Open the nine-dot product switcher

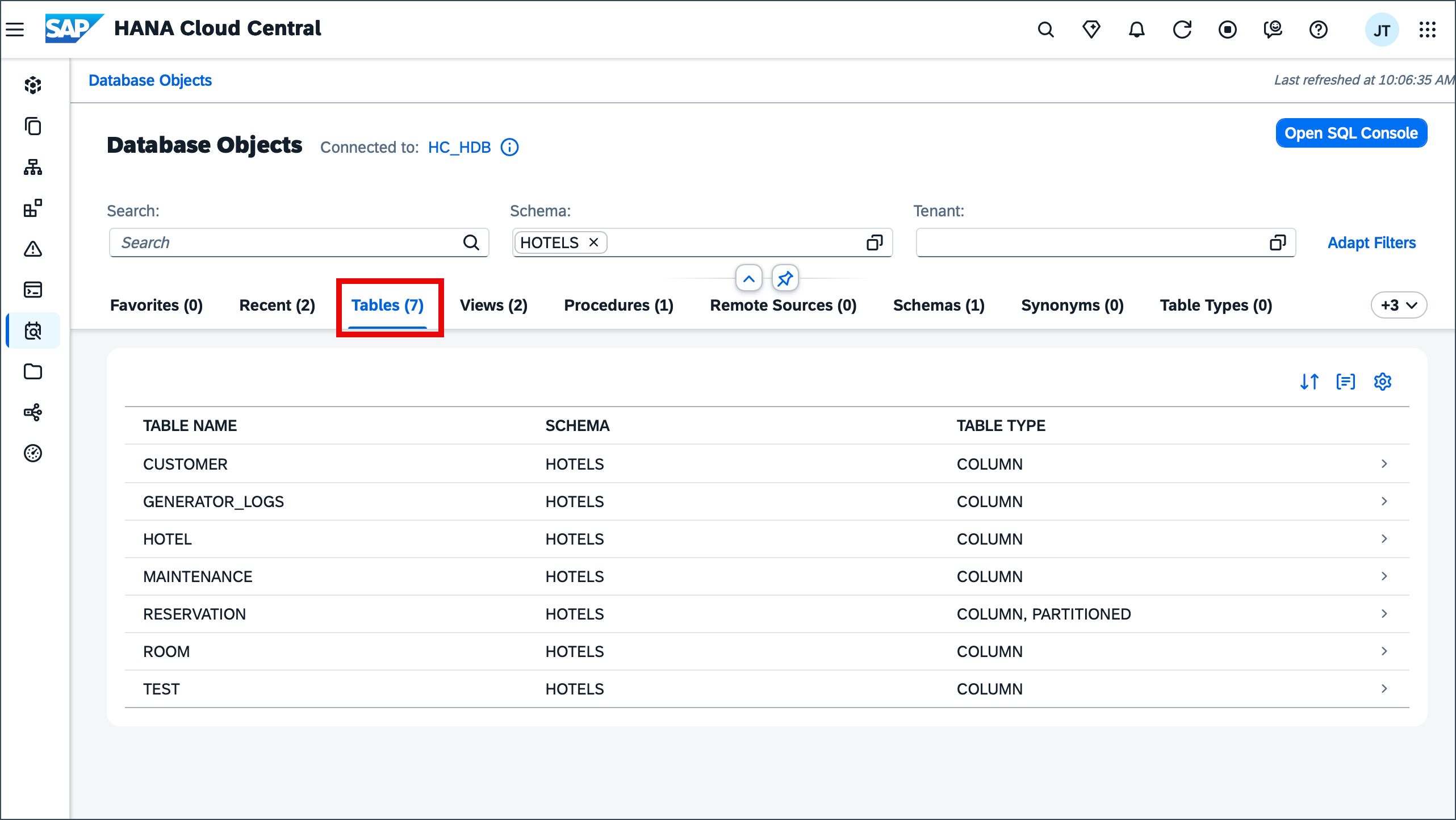point(1427,29)
